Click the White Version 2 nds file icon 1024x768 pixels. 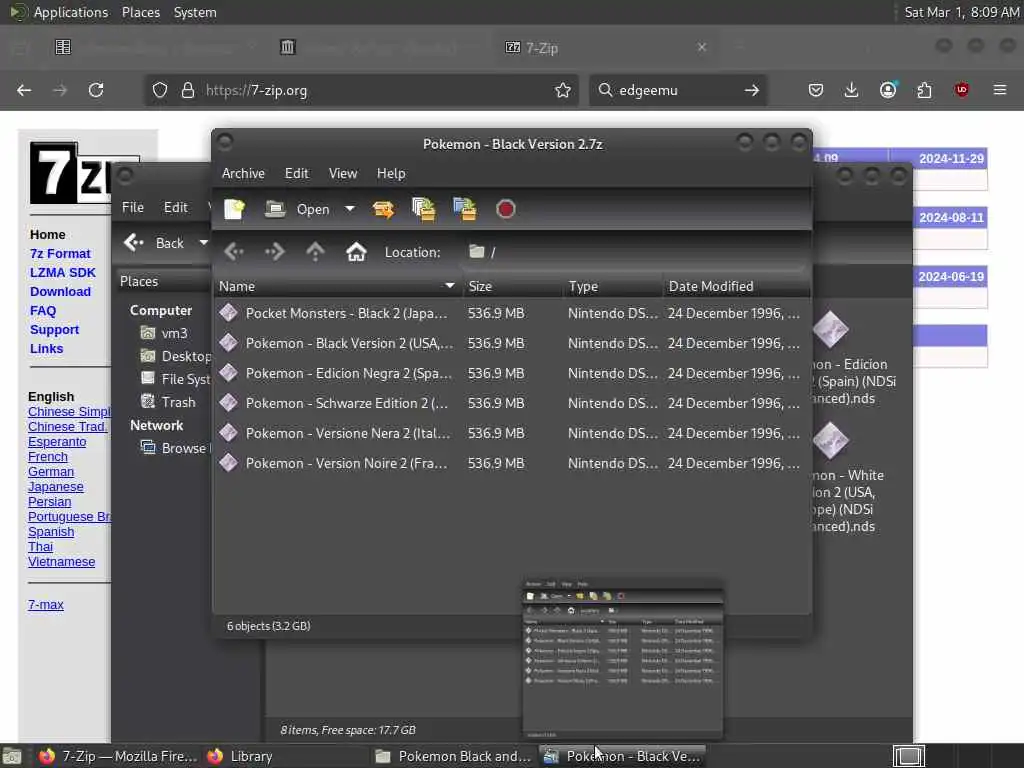831,440
